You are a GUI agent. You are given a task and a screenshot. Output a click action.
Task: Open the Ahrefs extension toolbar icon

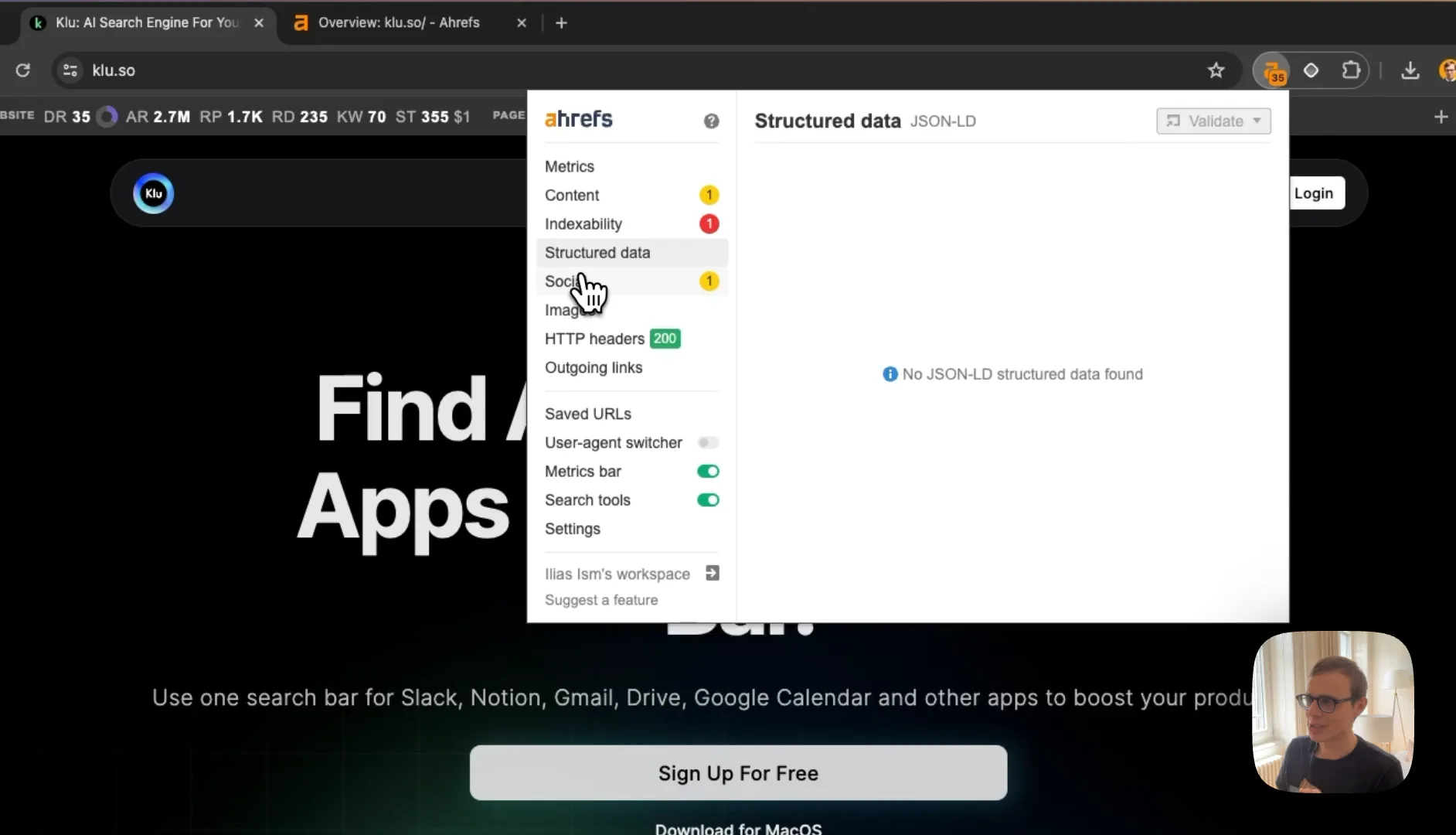point(1274,71)
